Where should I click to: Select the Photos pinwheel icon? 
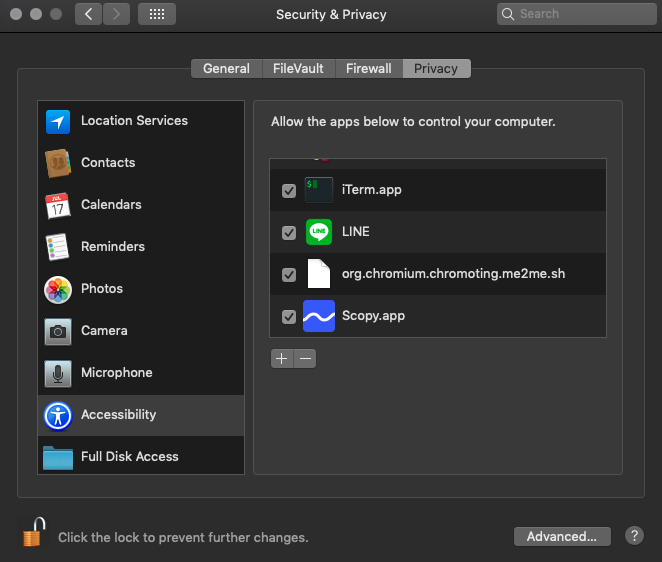[x=58, y=290]
